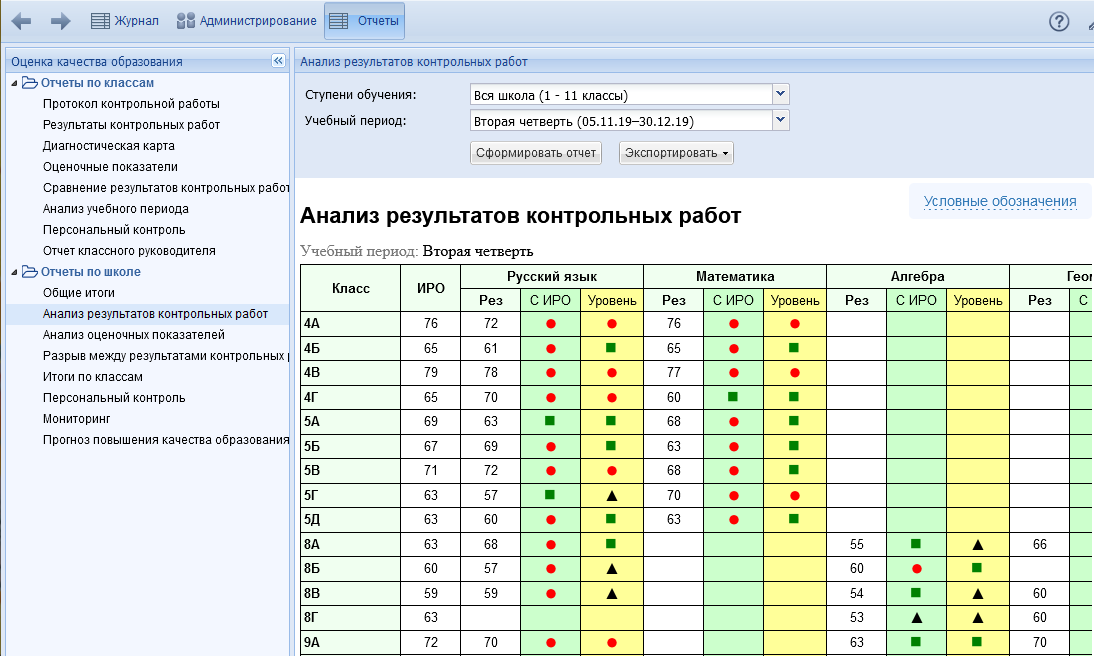Collapse the Отчеты по школе tree node

(14, 272)
